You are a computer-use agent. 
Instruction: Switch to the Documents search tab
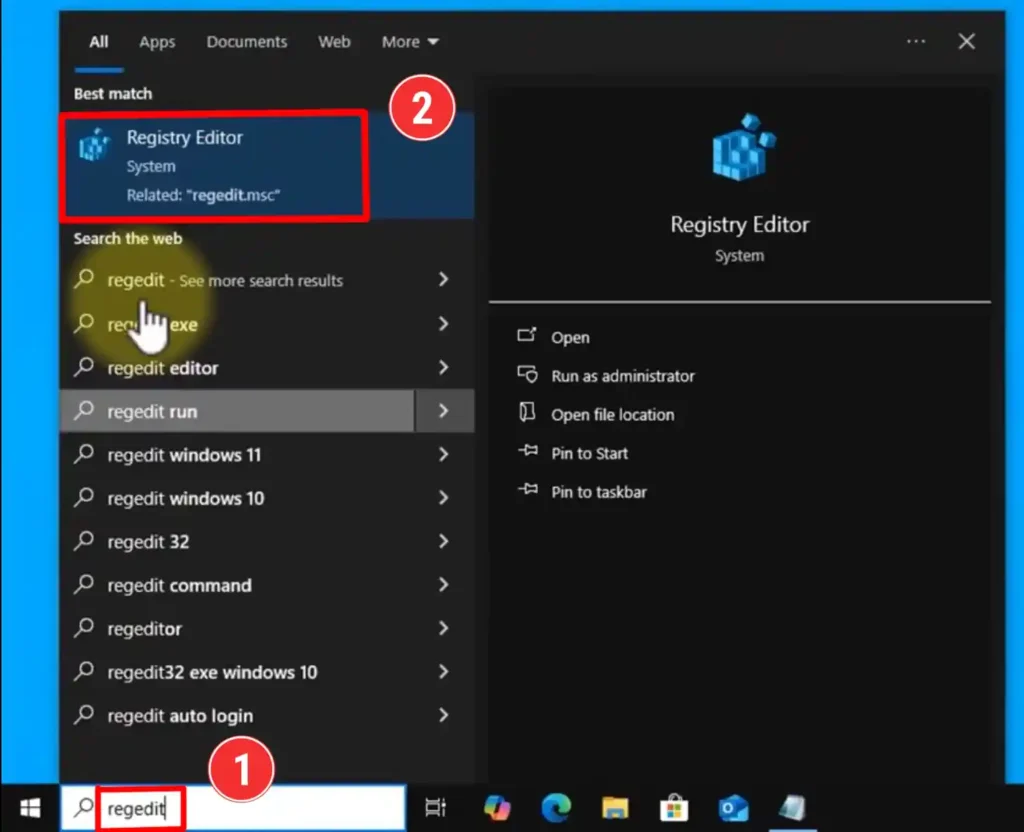[246, 41]
